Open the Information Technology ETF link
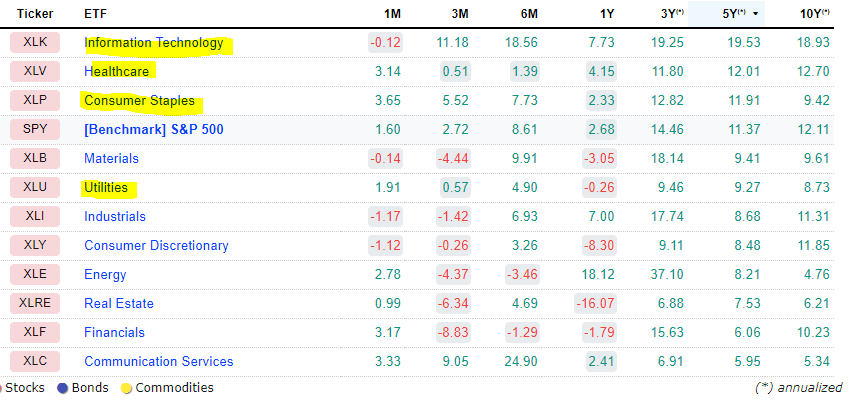 click(153, 43)
